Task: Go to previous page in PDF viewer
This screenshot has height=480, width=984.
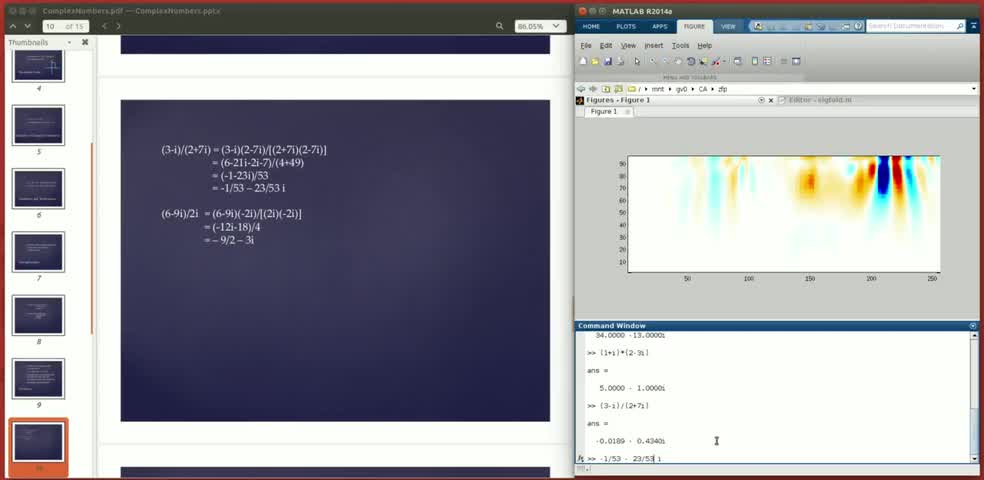Action: pyautogui.click(x=14, y=26)
